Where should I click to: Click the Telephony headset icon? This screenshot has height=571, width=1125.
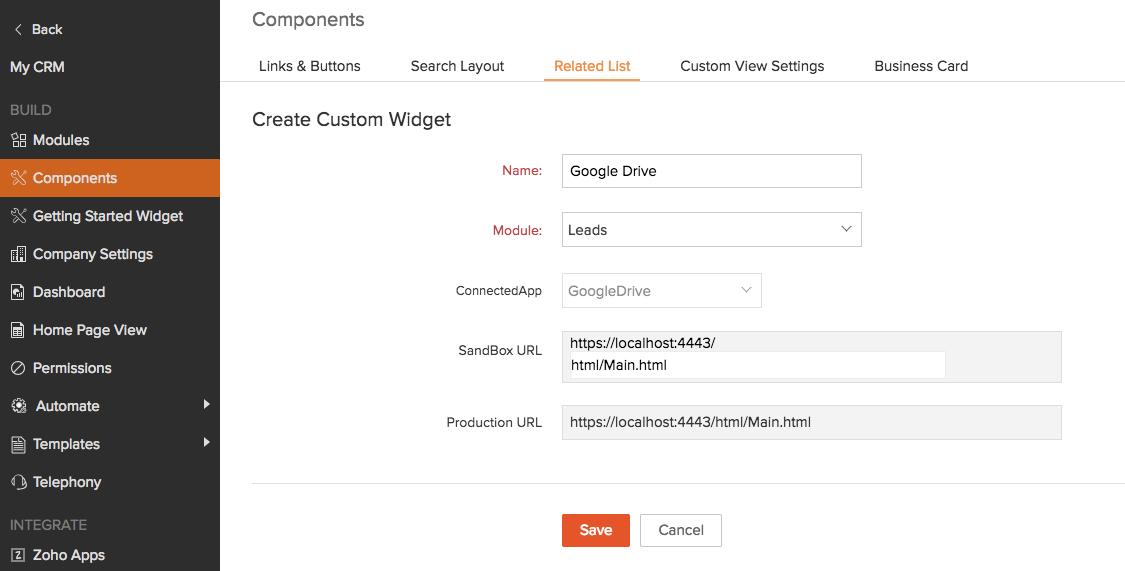[x=18, y=482]
